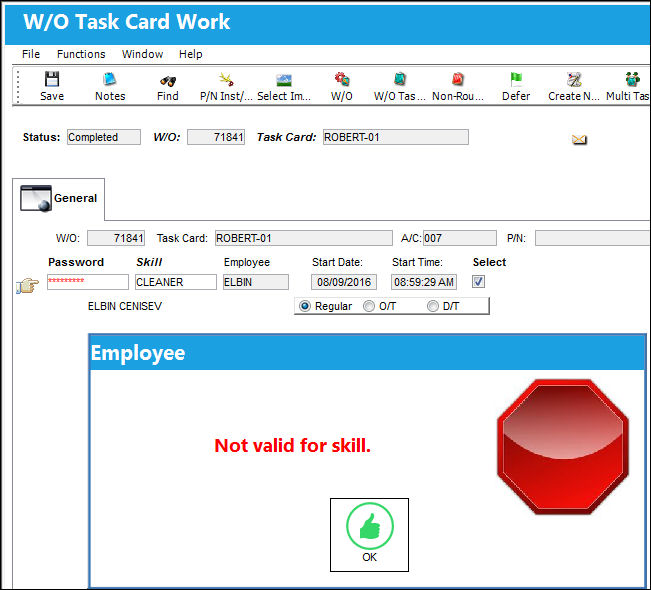This screenshot has width=651, height=590.
Task: Click the name text ELBIN CENISEV
Action: [x=125, y=306]
